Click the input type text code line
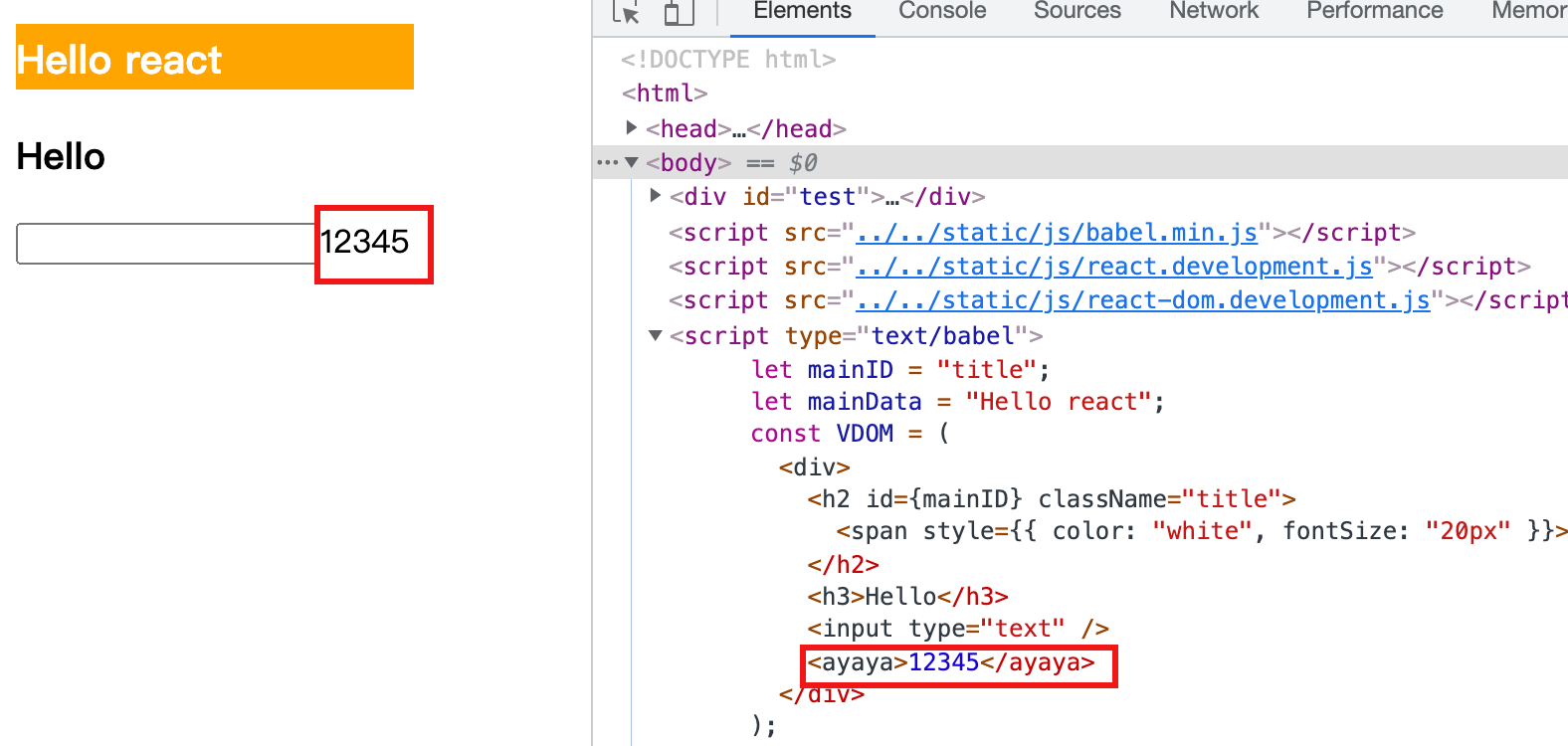This screenshot has width=1568, height=746. 958,628
